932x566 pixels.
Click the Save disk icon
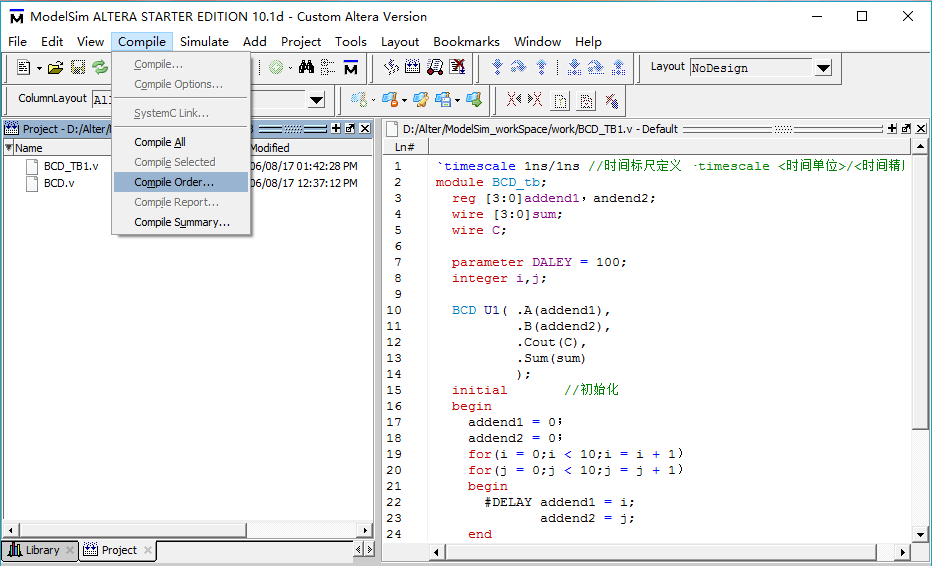pos(77,68)
